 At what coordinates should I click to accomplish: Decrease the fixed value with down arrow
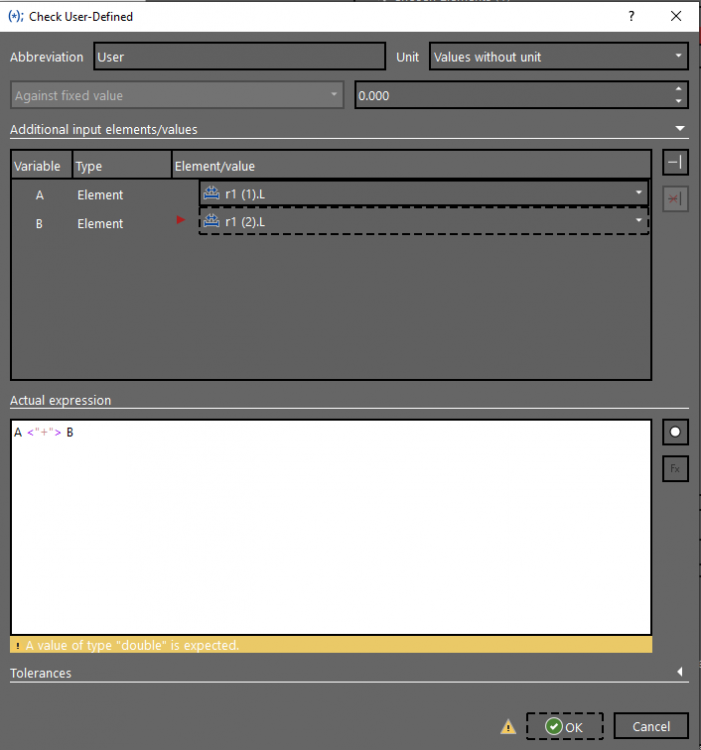pos(679,101)
